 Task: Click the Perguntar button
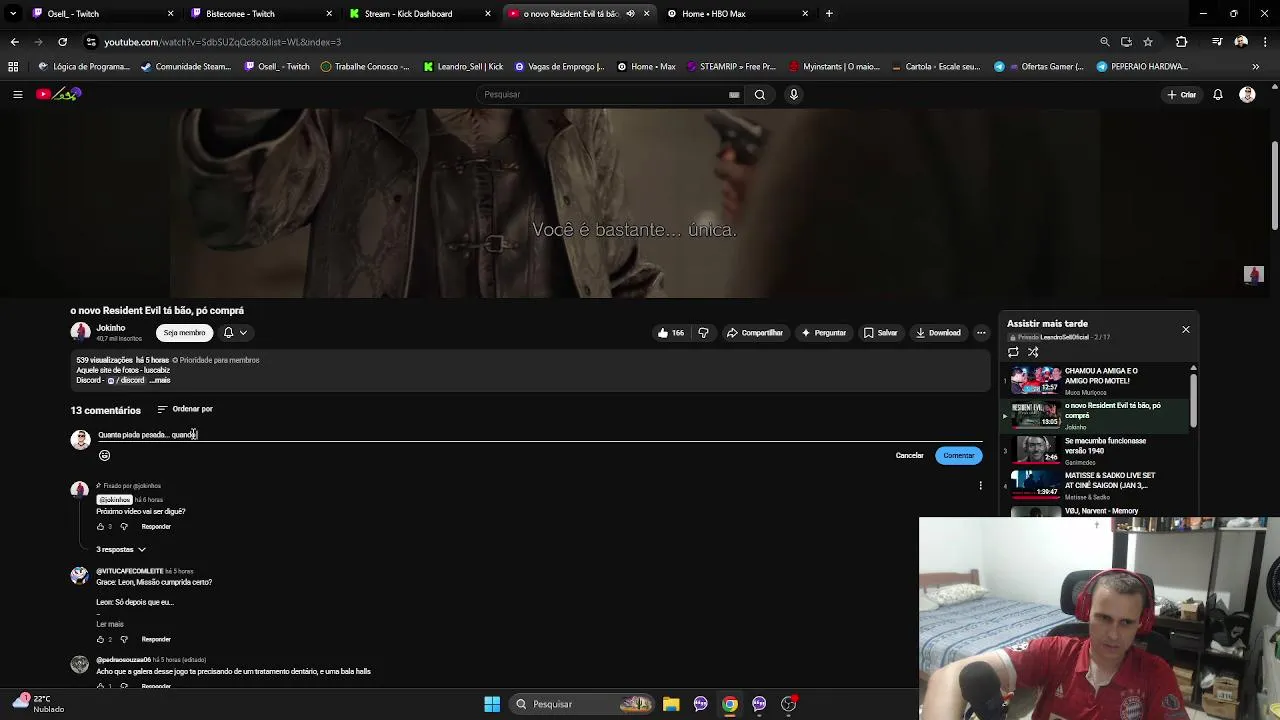(x=823, y=333)
